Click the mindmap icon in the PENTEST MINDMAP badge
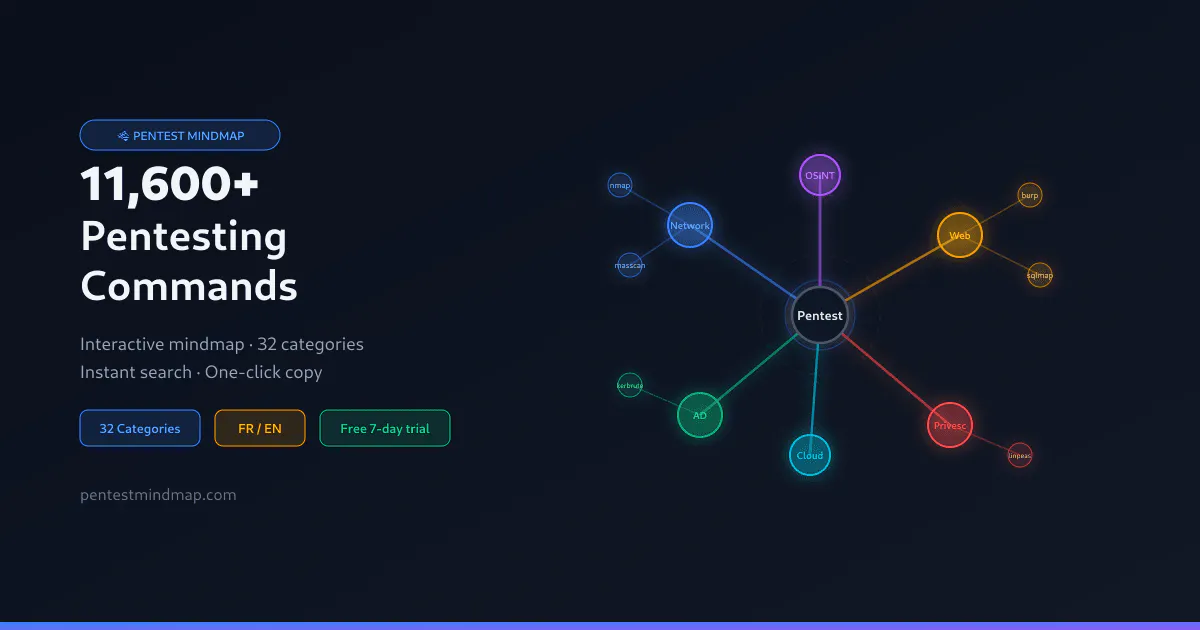 coord(123,136)
